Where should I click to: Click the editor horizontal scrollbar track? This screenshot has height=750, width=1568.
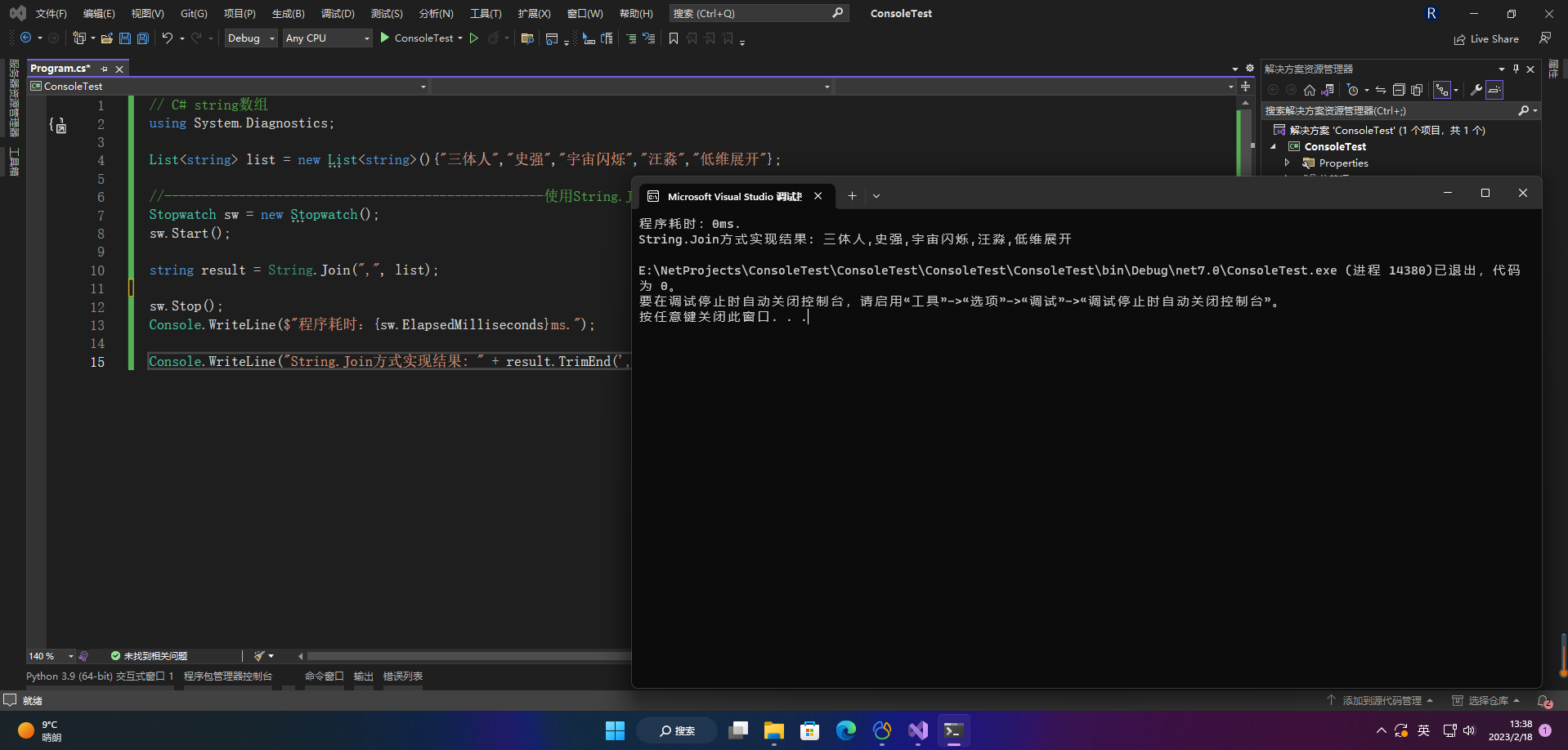pyautogui.click(x=468, y=656)
